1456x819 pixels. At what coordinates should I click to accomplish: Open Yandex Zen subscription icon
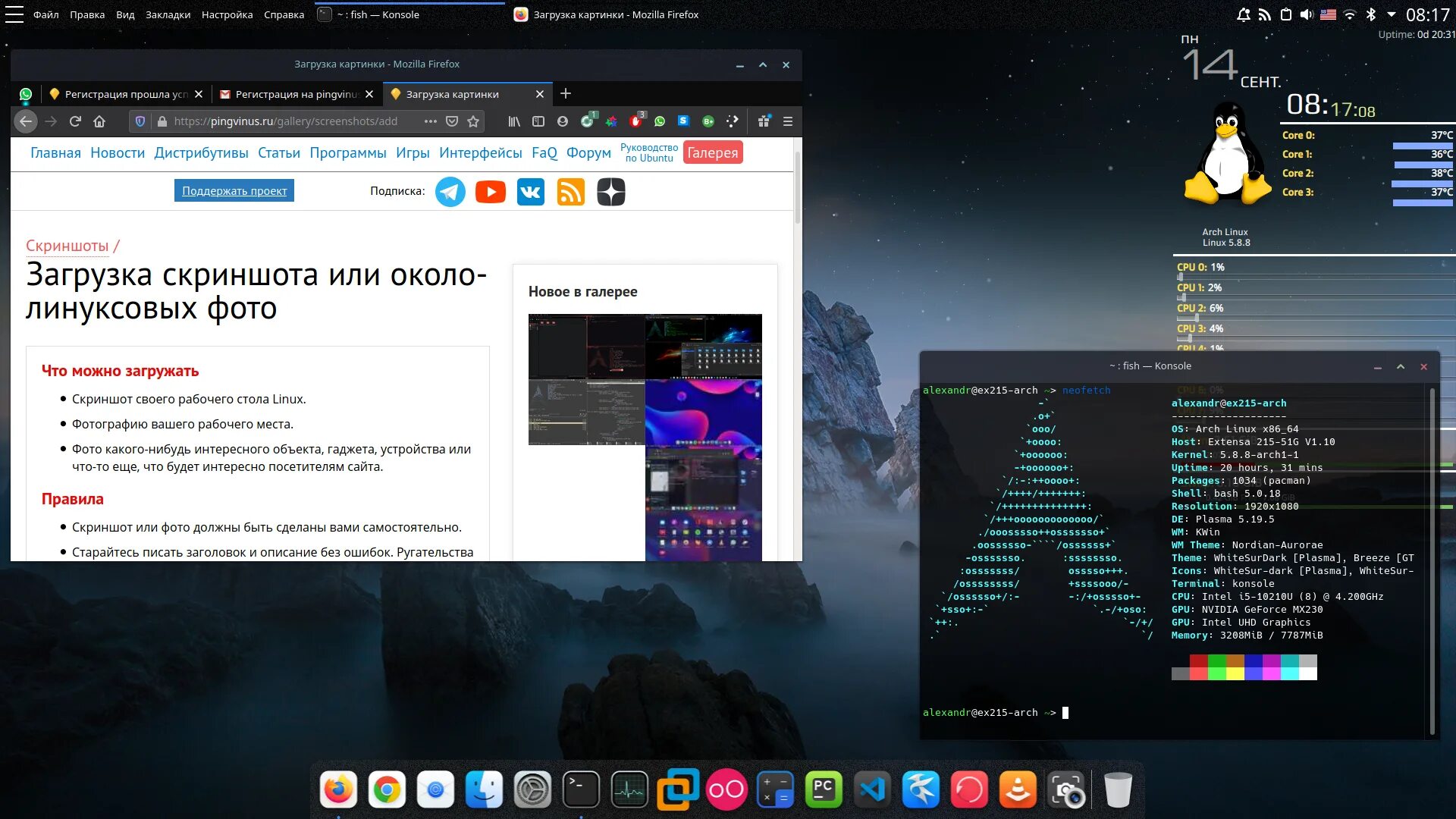click(x=611, y=192)
